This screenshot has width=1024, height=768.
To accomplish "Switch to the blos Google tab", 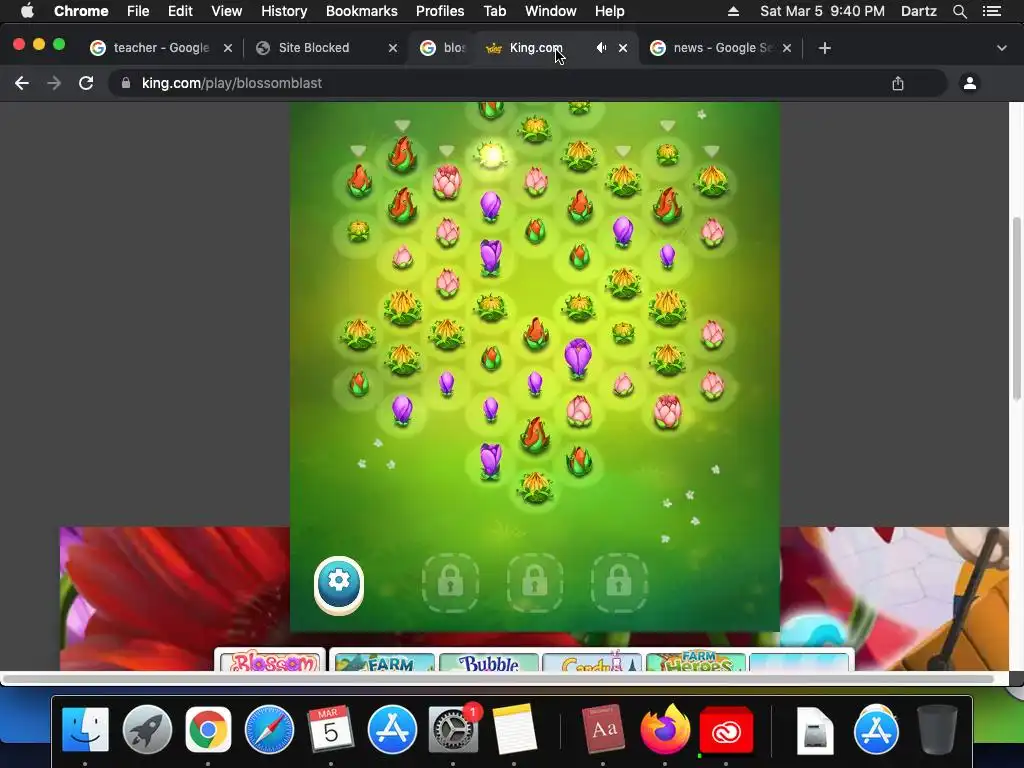I will 443,48.
